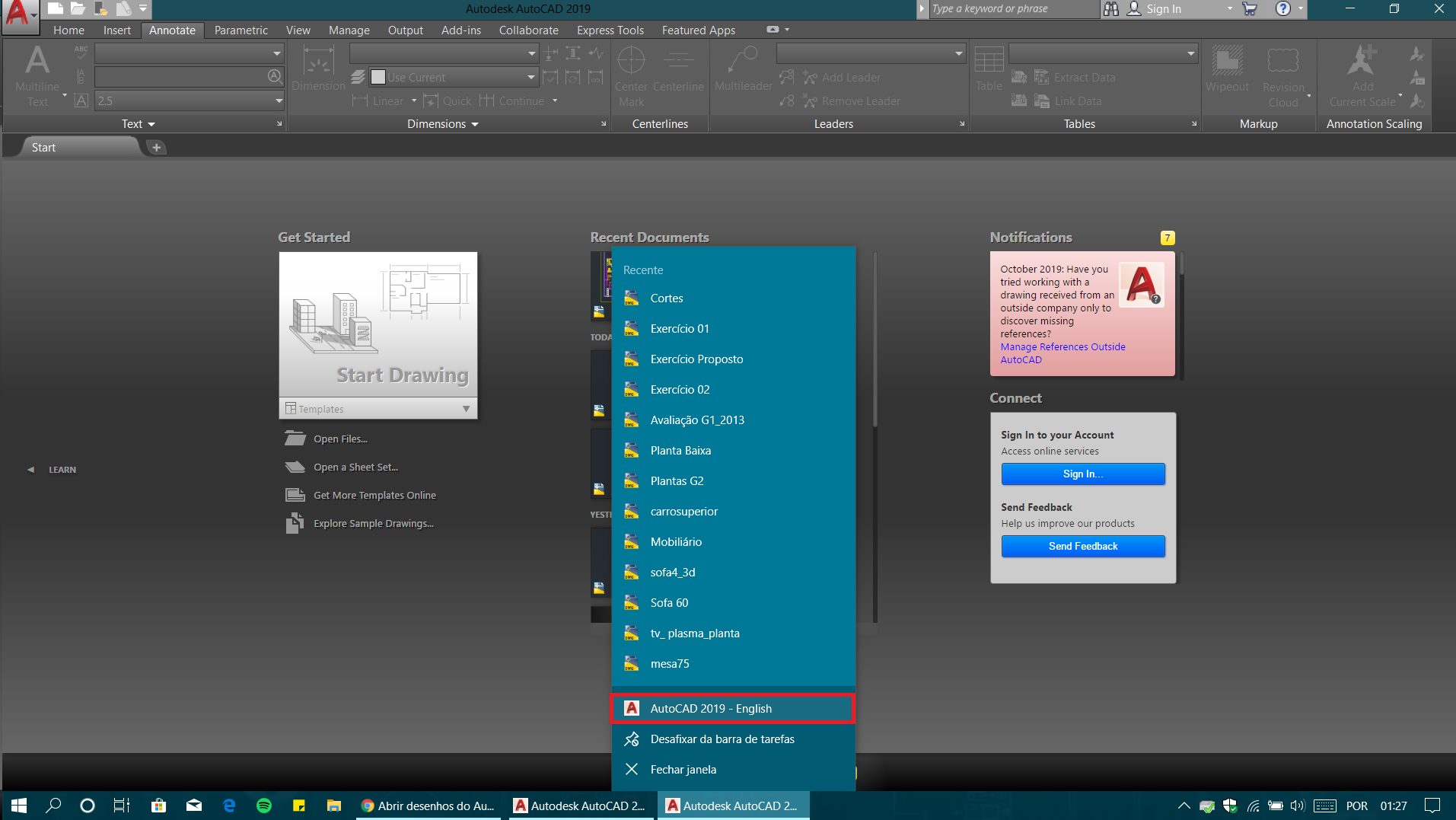The width and height of the screenshot is (1456, 820).
Task: Expand the Sign In dropdown arrow
Action: coord(1229,8)
